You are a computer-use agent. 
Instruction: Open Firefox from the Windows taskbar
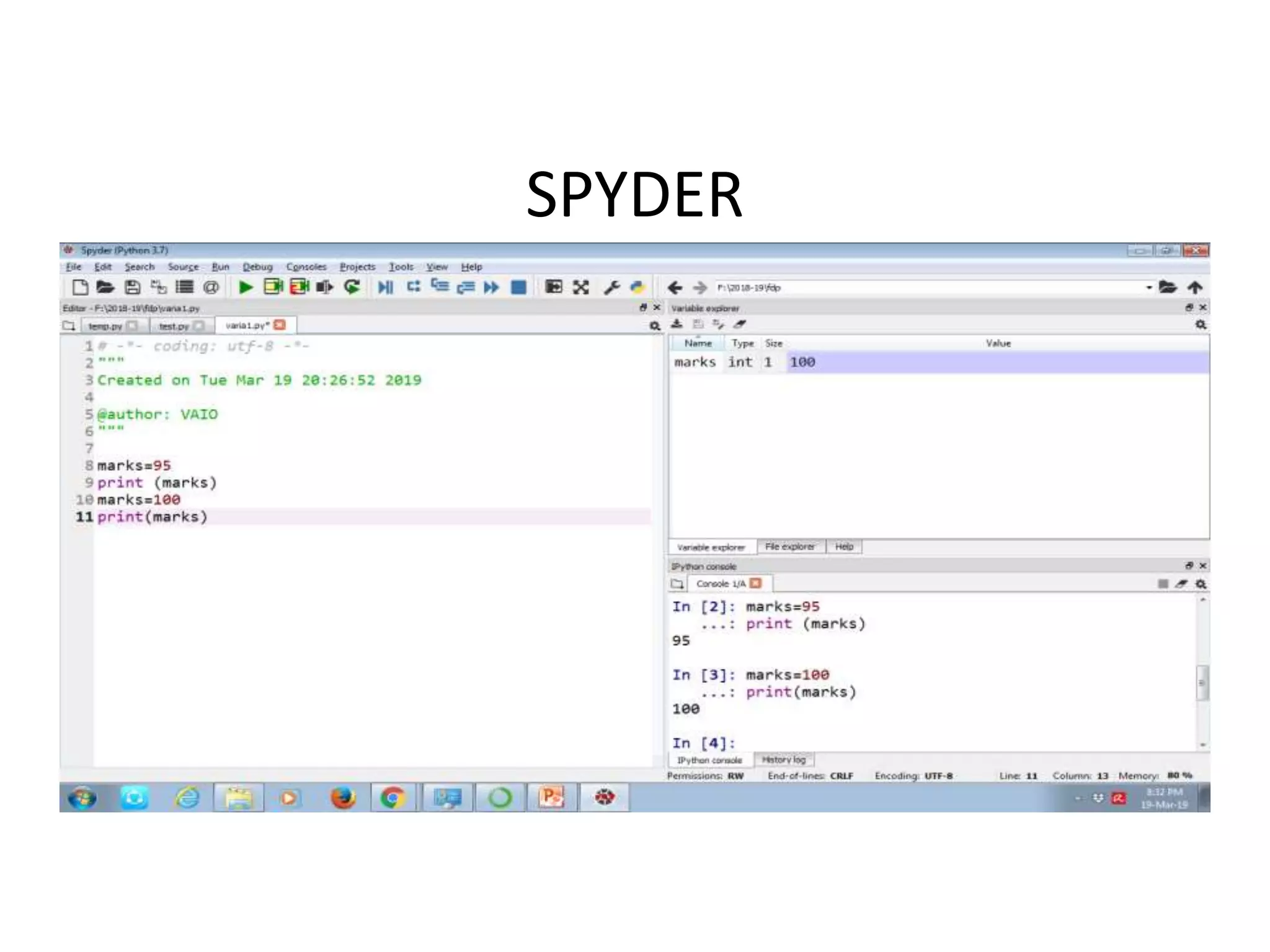tap(342, 798)
